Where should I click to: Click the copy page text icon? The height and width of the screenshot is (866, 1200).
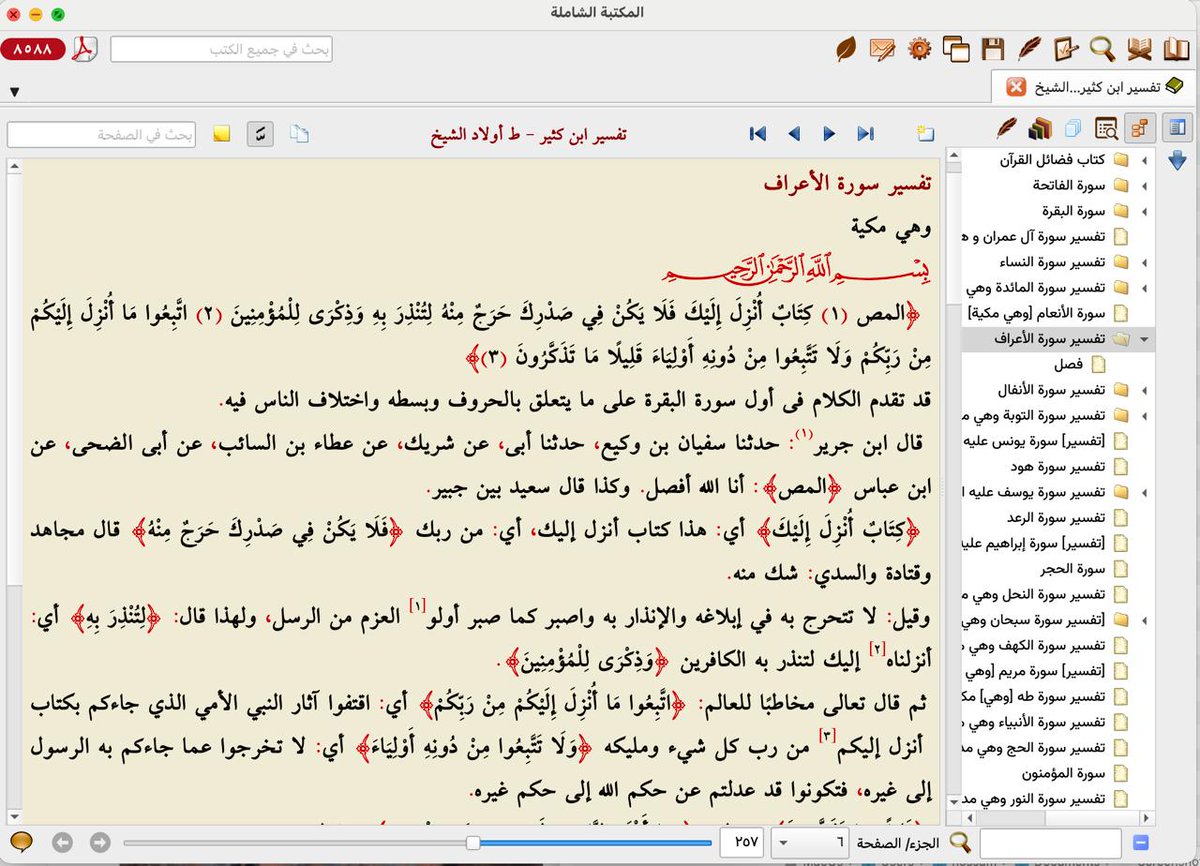pos(299,133)
